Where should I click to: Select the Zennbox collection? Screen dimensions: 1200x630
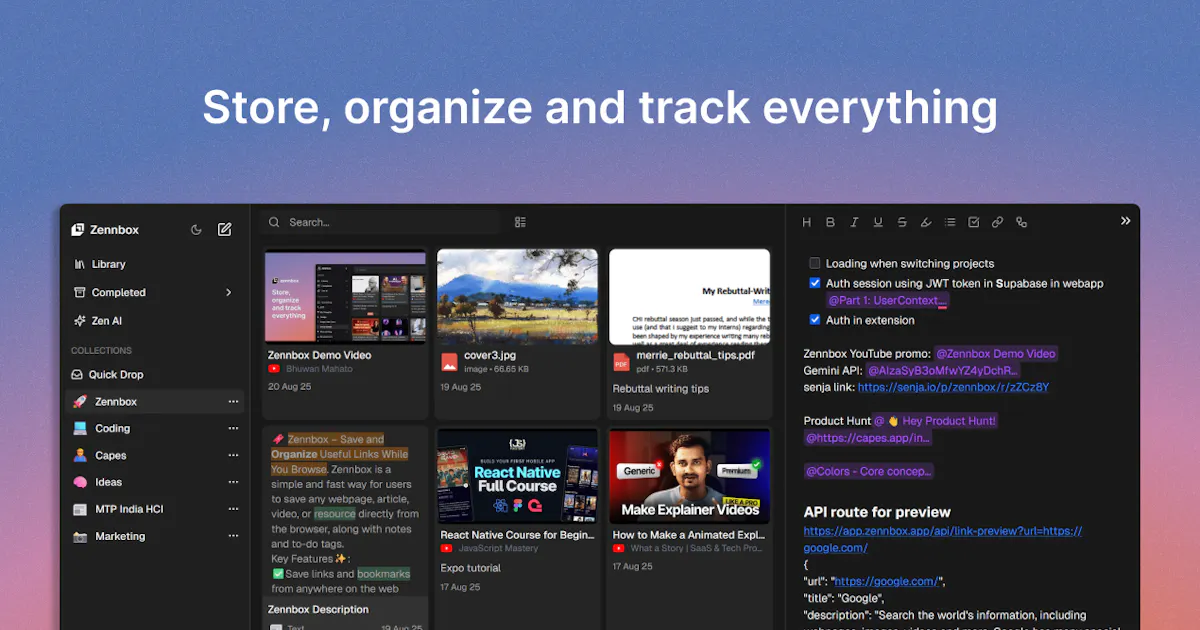click(155, 401)
